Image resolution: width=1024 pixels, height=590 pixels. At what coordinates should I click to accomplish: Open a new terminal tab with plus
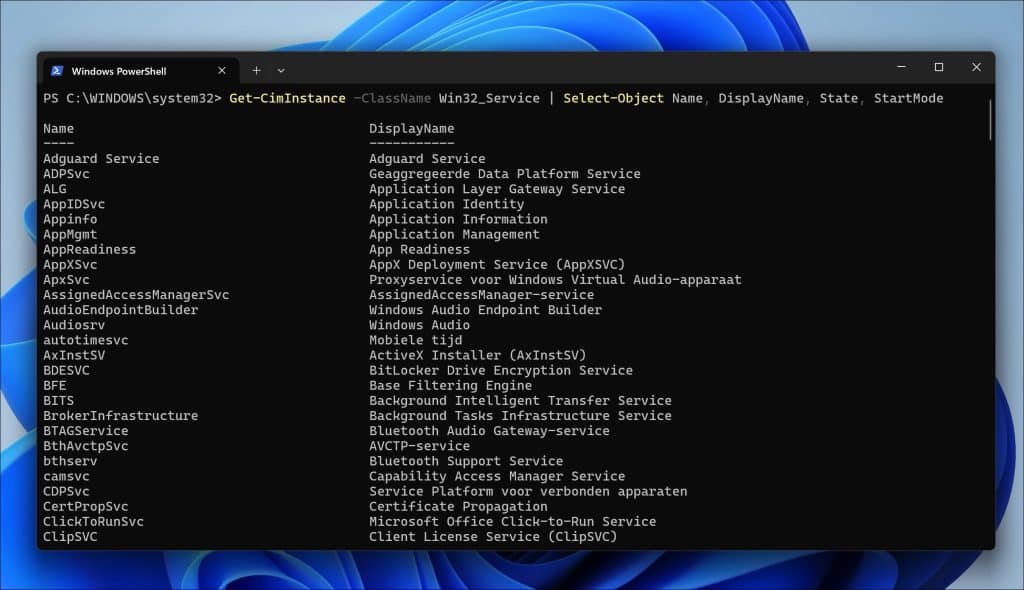click(257, 71)
